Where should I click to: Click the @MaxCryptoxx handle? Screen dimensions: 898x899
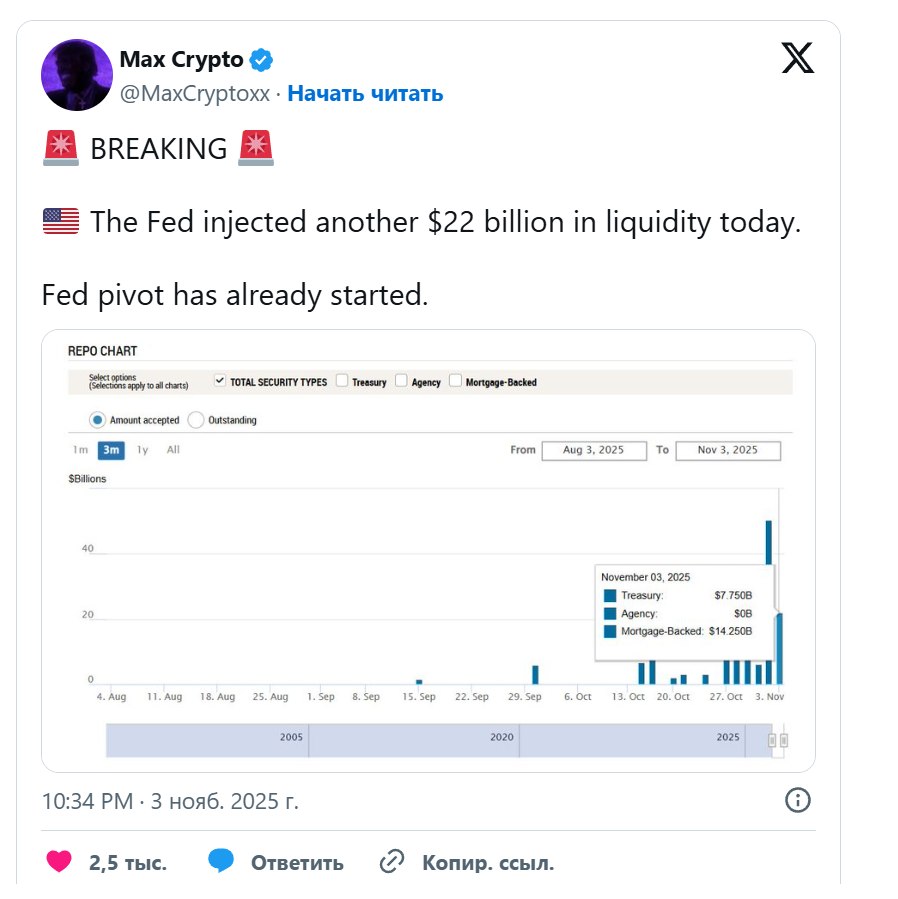195,94
